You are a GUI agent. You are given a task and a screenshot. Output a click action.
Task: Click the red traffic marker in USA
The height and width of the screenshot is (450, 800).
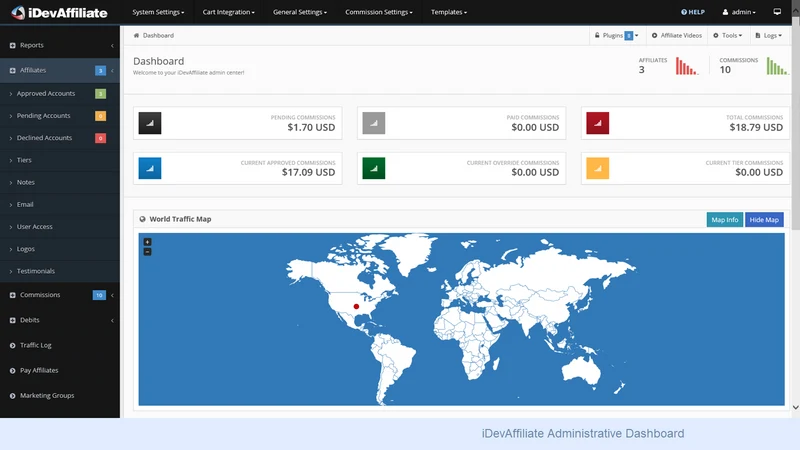[x=356, y=307]
